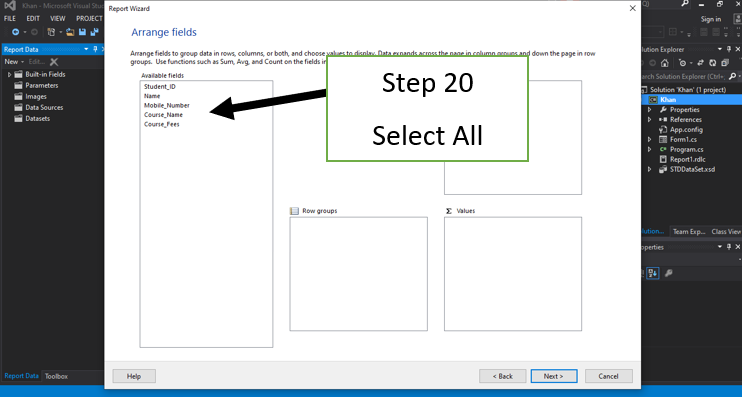Click inside the Row groups box
742x397 pixels.
[358, 274]
